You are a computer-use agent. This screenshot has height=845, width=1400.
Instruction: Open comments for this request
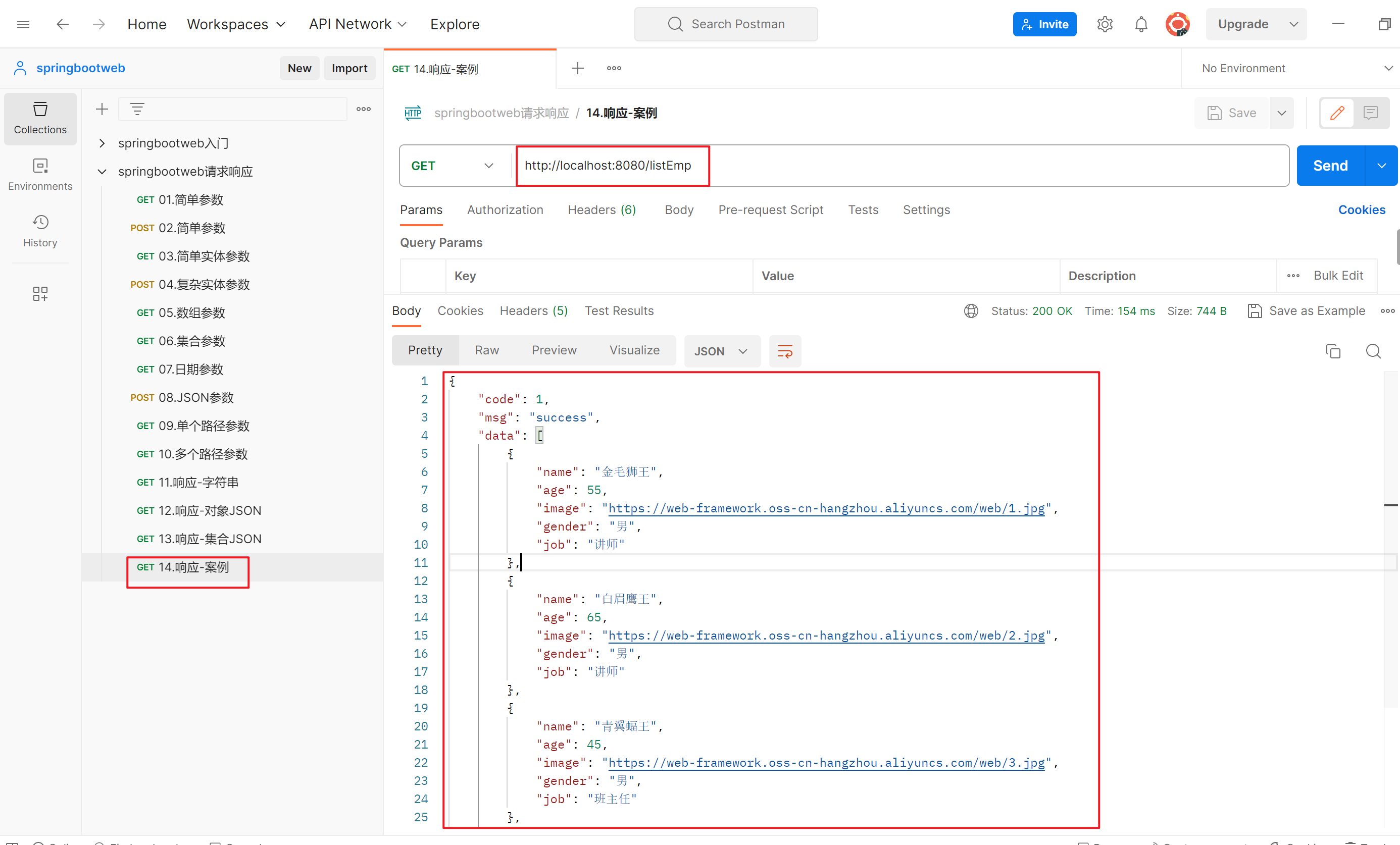(x=1372, y=113)
